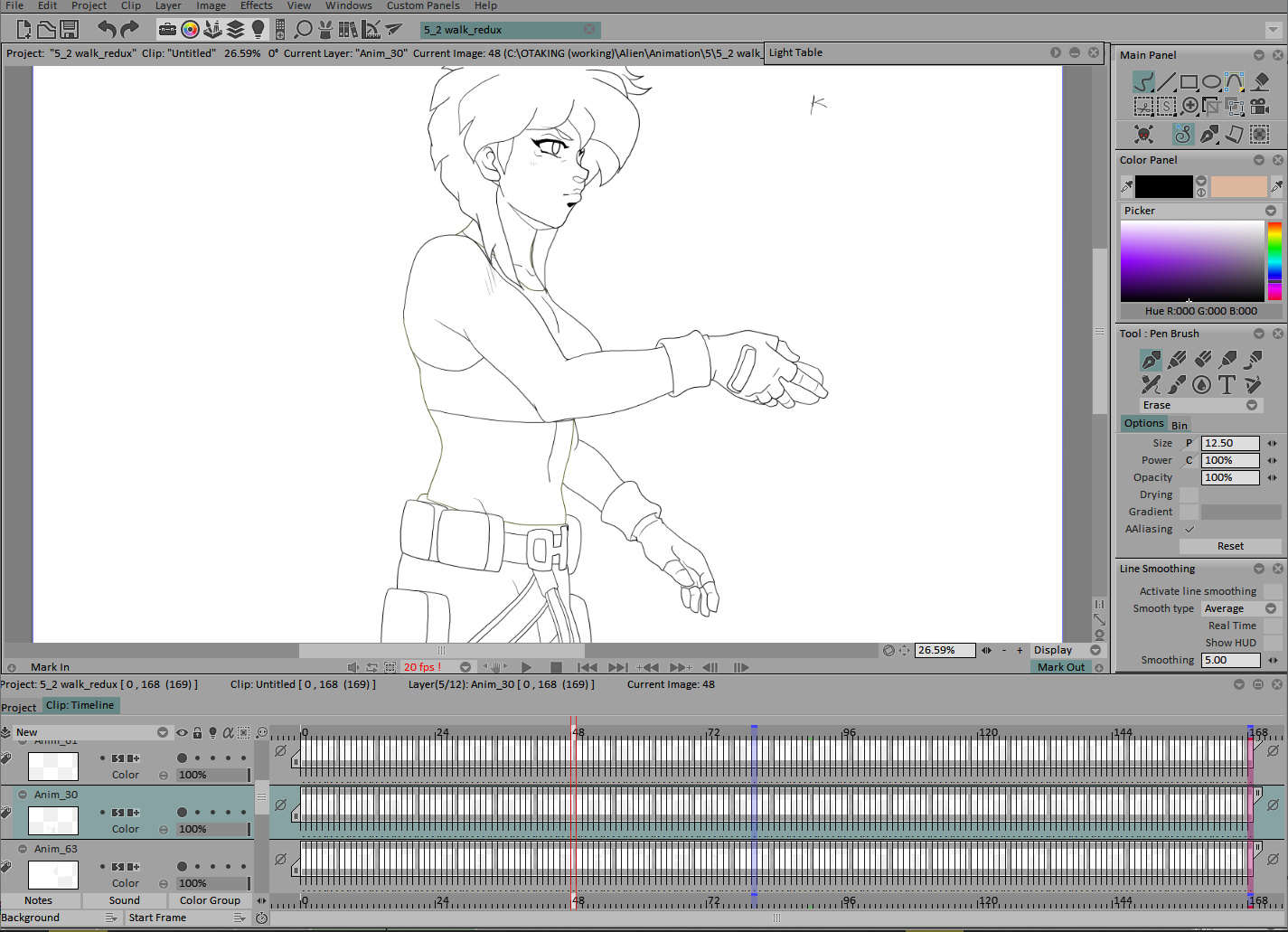Toggle the color wheel panel icon
The width and height of the screenshot is (1288, 932).
[x=190, y=30]
